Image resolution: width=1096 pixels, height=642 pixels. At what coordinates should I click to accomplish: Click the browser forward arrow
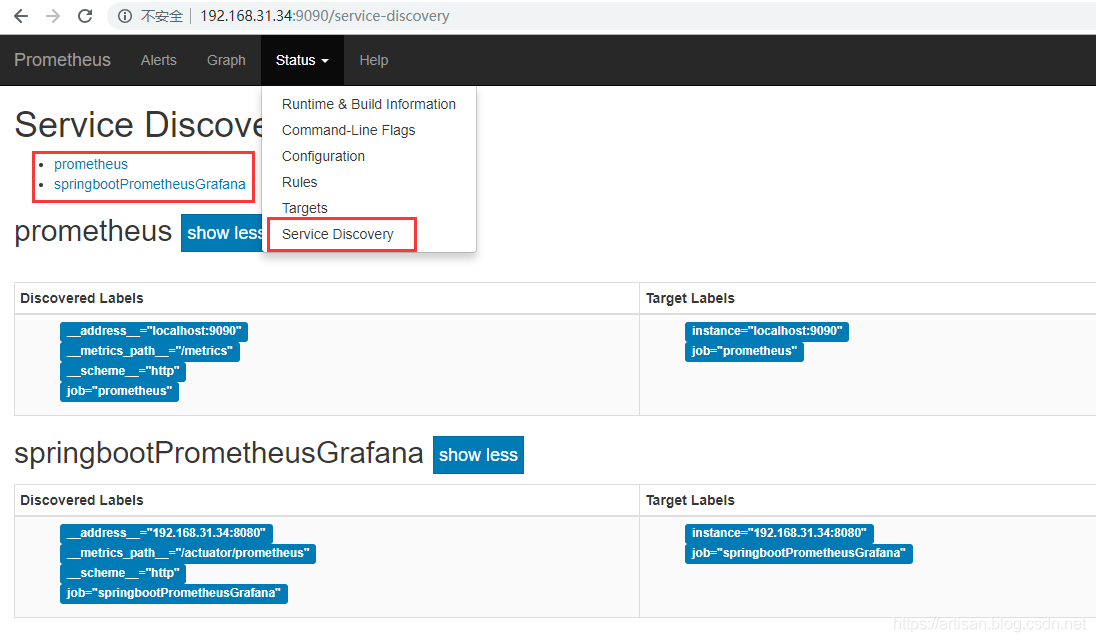point(53,16)
